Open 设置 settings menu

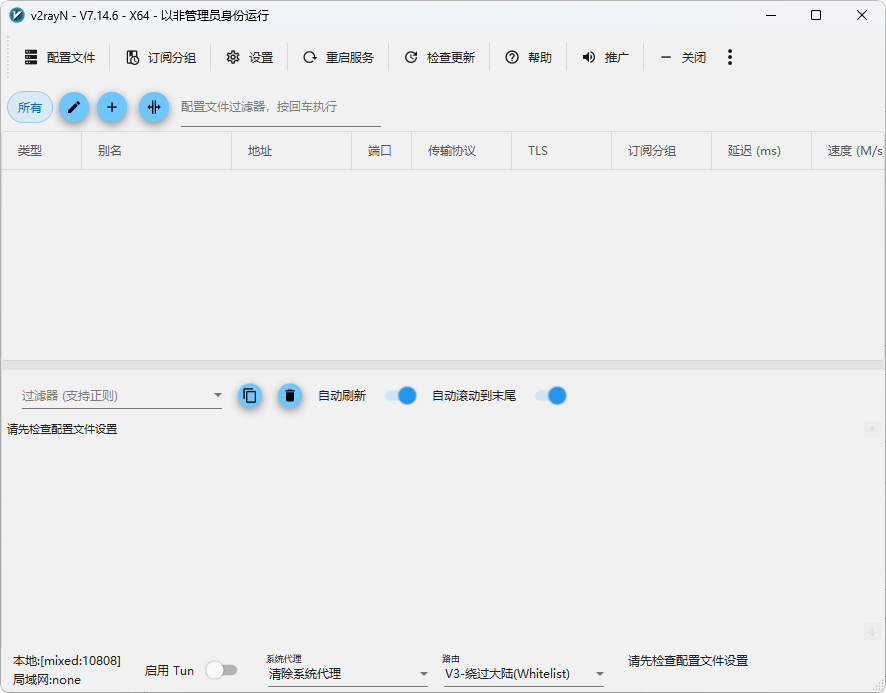(x=250, y=57)
